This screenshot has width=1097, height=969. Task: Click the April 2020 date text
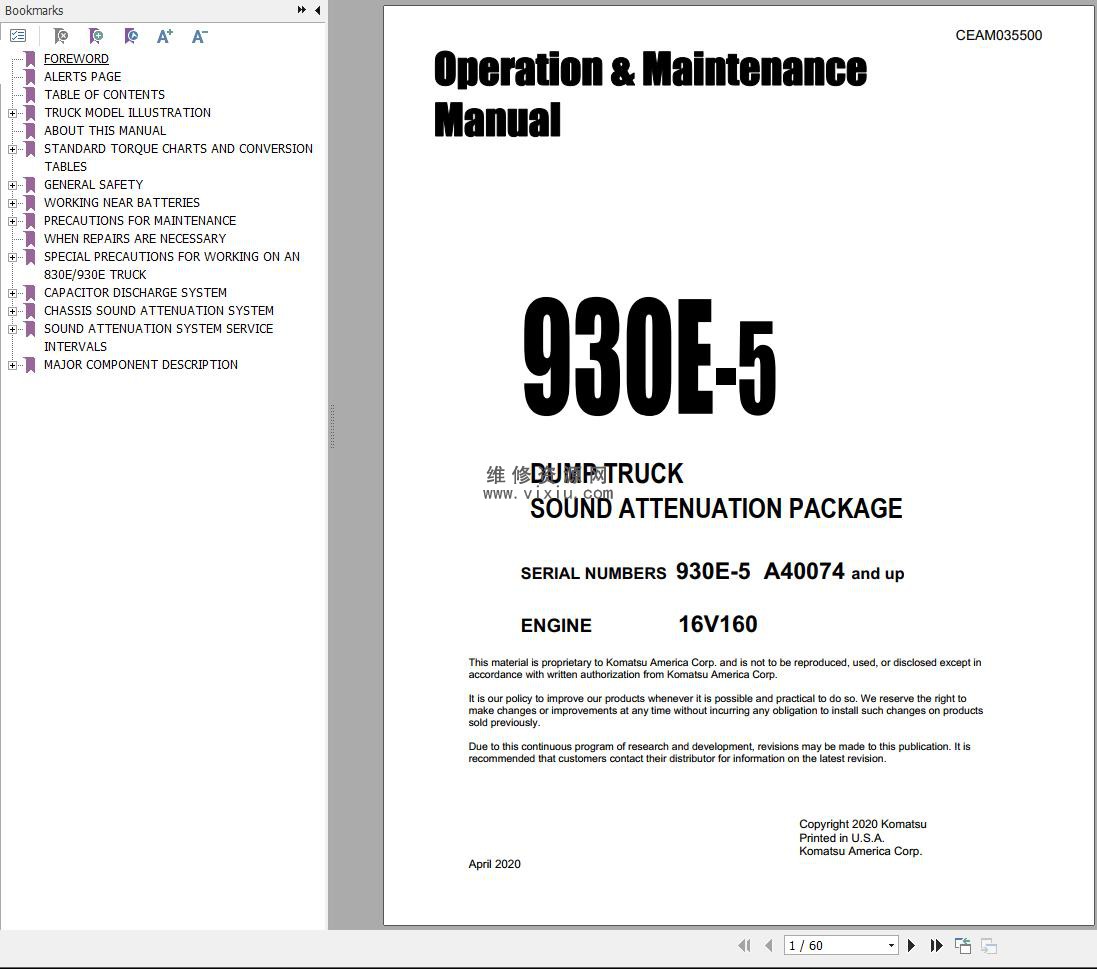click(495, 864)
